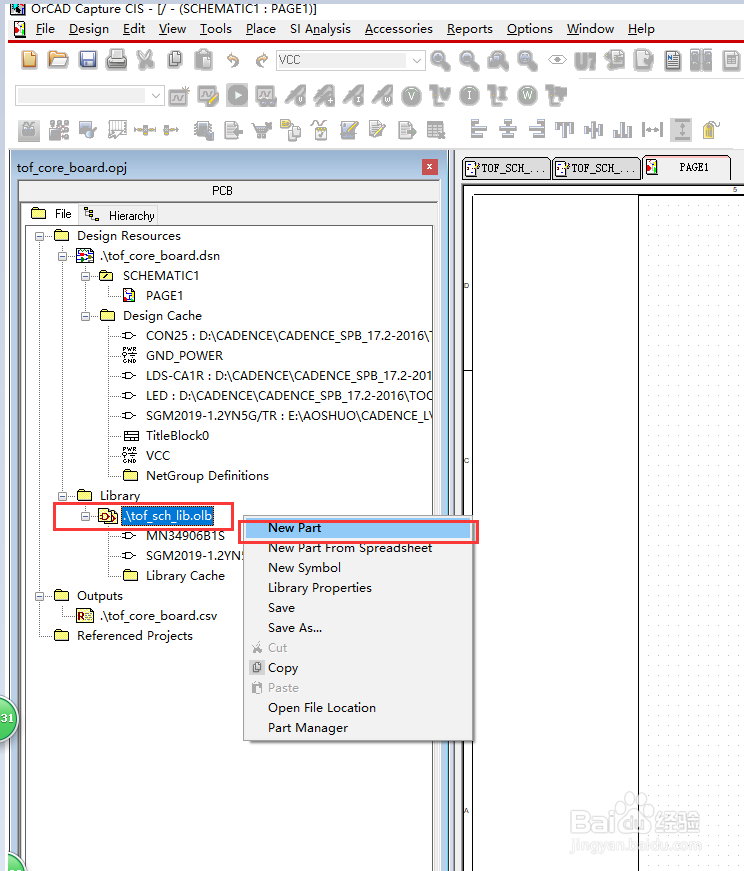Select the Library Cache folder
744x871 pixels.
185,575
